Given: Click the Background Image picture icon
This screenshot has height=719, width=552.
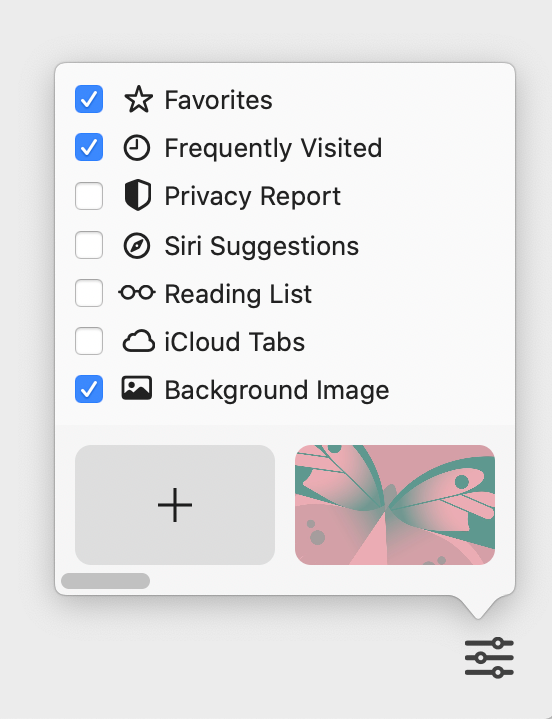Looking at the screenshot, I should pos(137,388).
